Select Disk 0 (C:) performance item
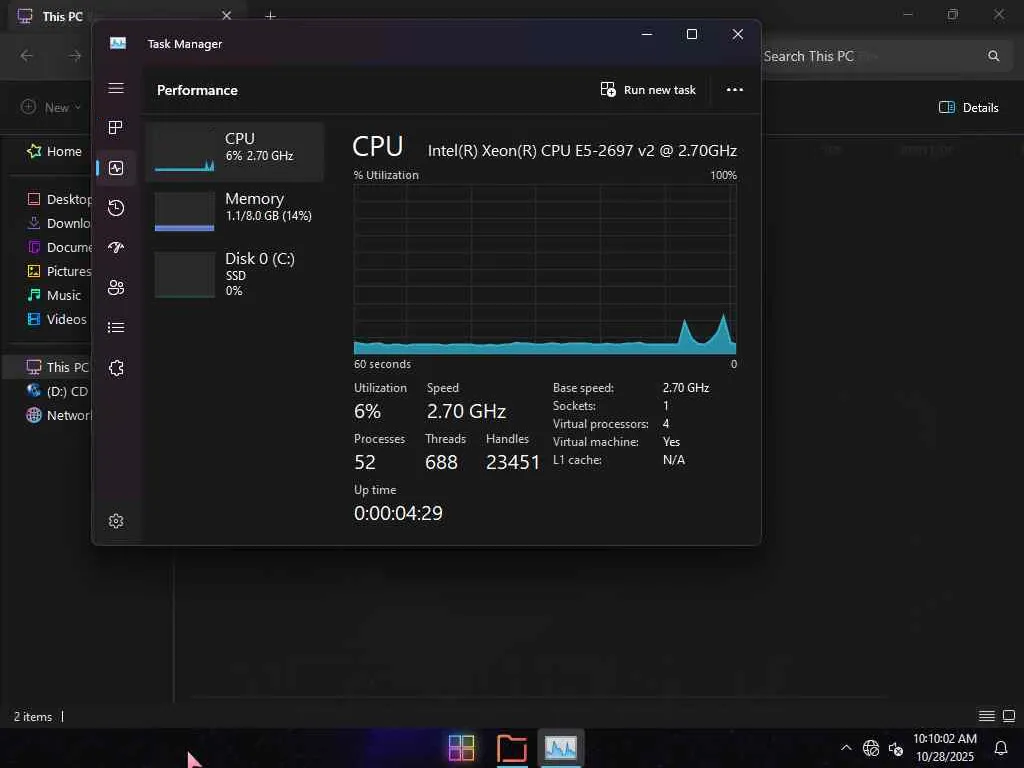This screenshot has width=1024, height=768. click(234, 274)
